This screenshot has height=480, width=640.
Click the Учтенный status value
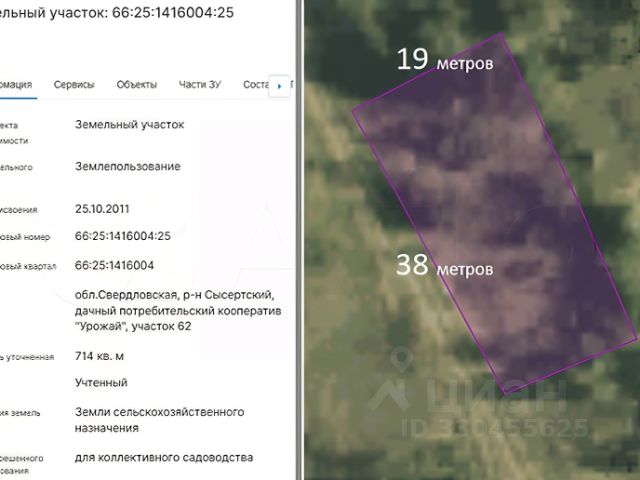coord(101,382)
